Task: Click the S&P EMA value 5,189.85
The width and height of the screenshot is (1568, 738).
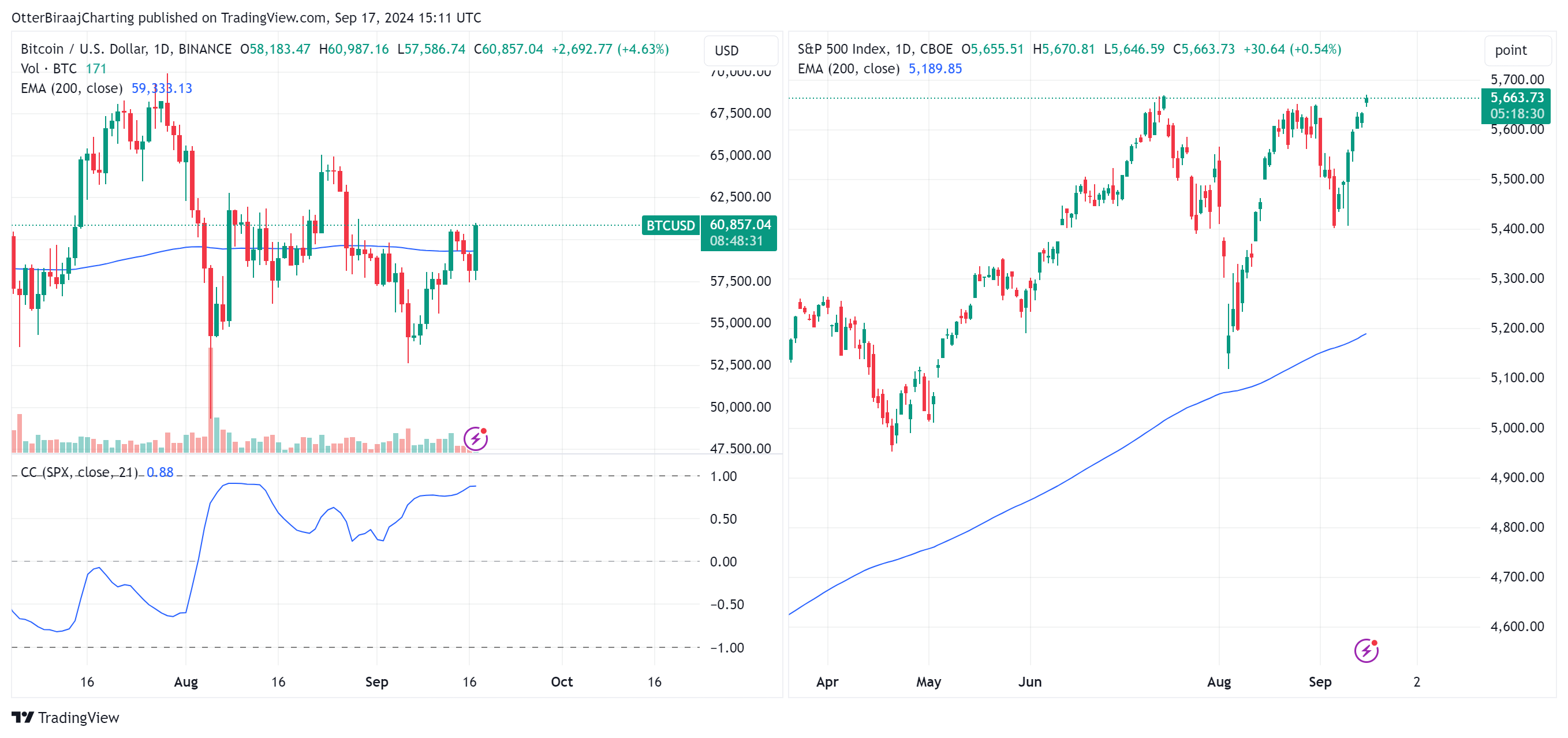Action: pos(935,68)
